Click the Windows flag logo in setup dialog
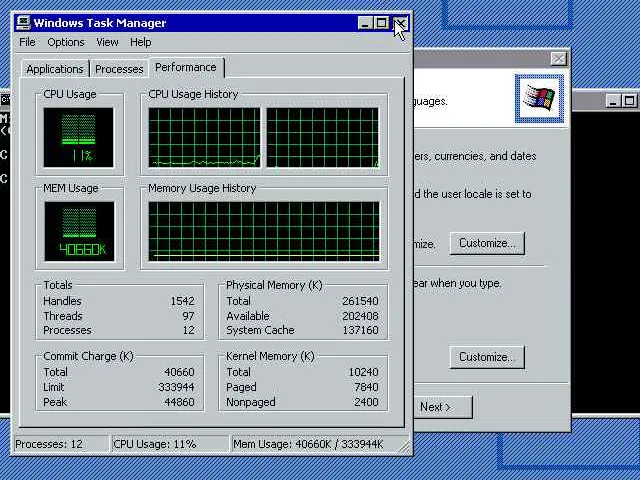Screen dimensions: 640x480 (x=539, y=98)
